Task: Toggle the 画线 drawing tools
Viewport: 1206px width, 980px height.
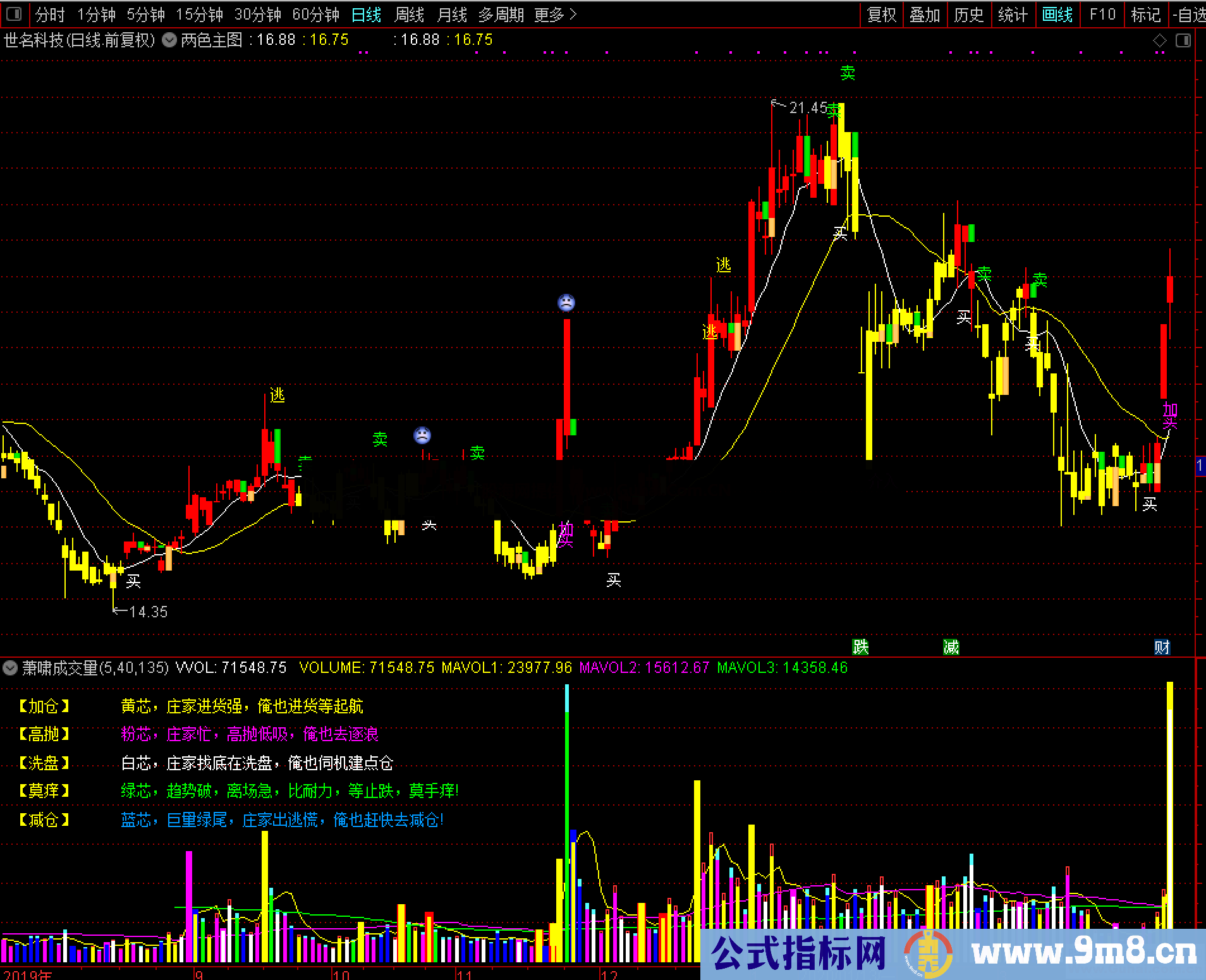Action: (x=1057, y=14)
